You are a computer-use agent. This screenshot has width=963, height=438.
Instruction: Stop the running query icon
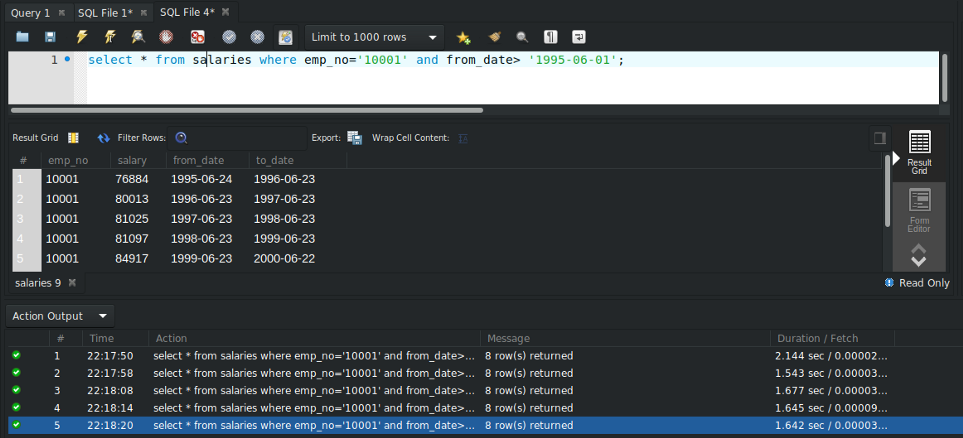(166, 37)
